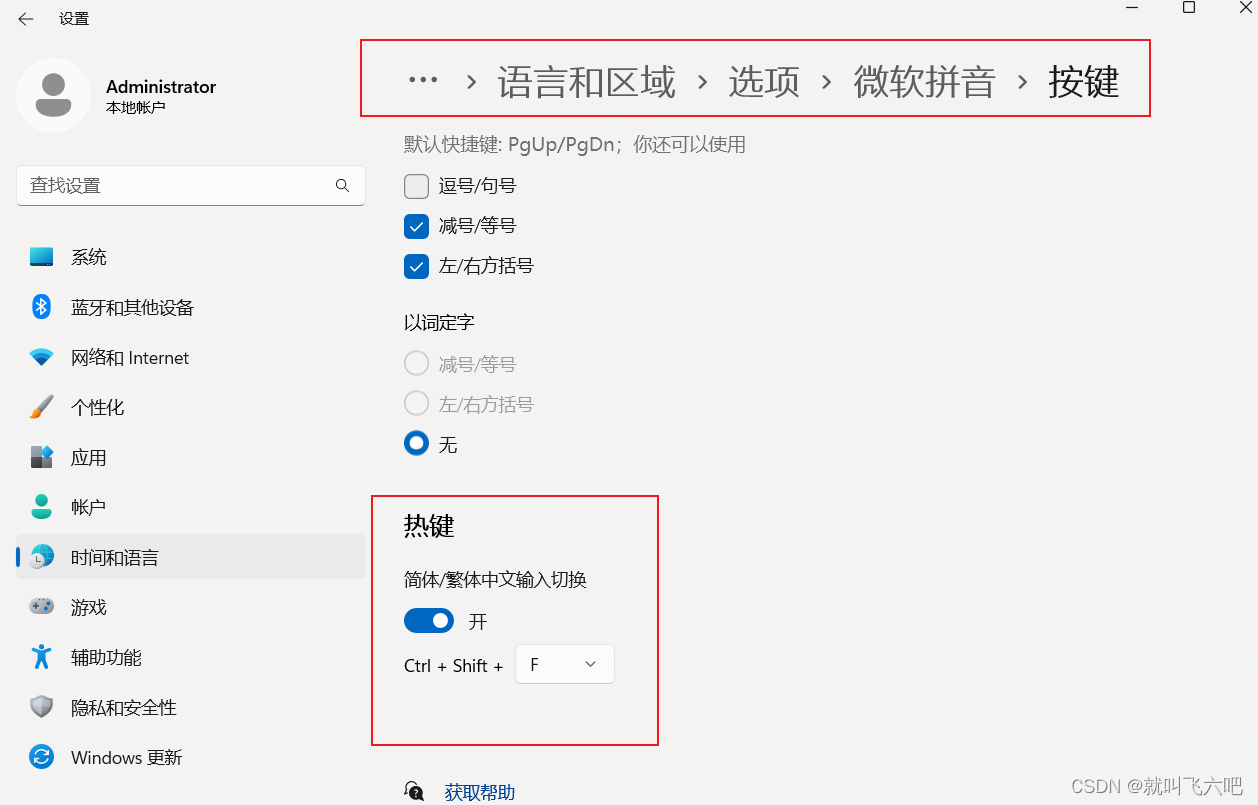The image size is (1258, 805).
Task: Click the shield icon for 隐私和安全性
Action: 41,707
